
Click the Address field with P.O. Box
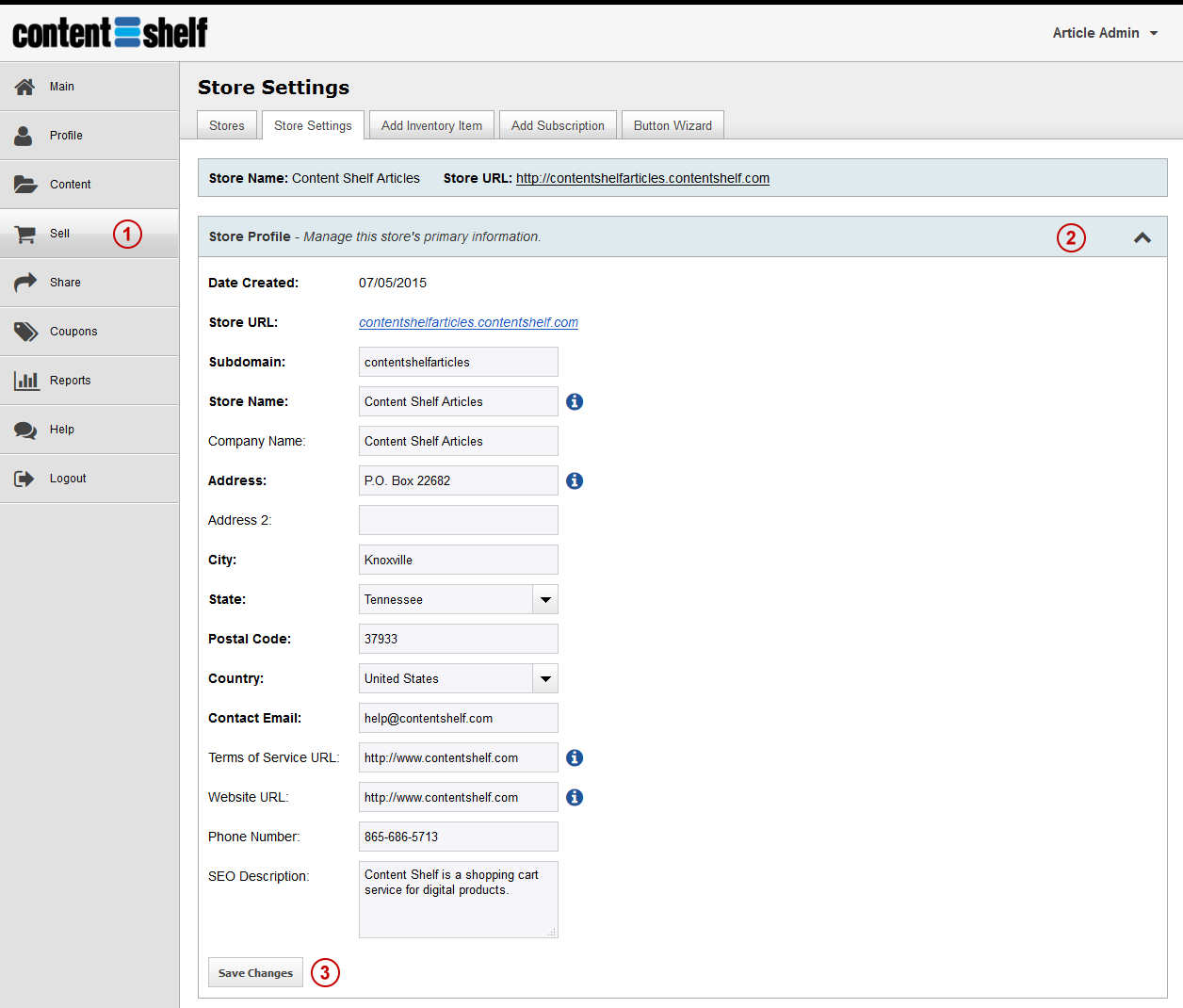(x=459, y=480)
